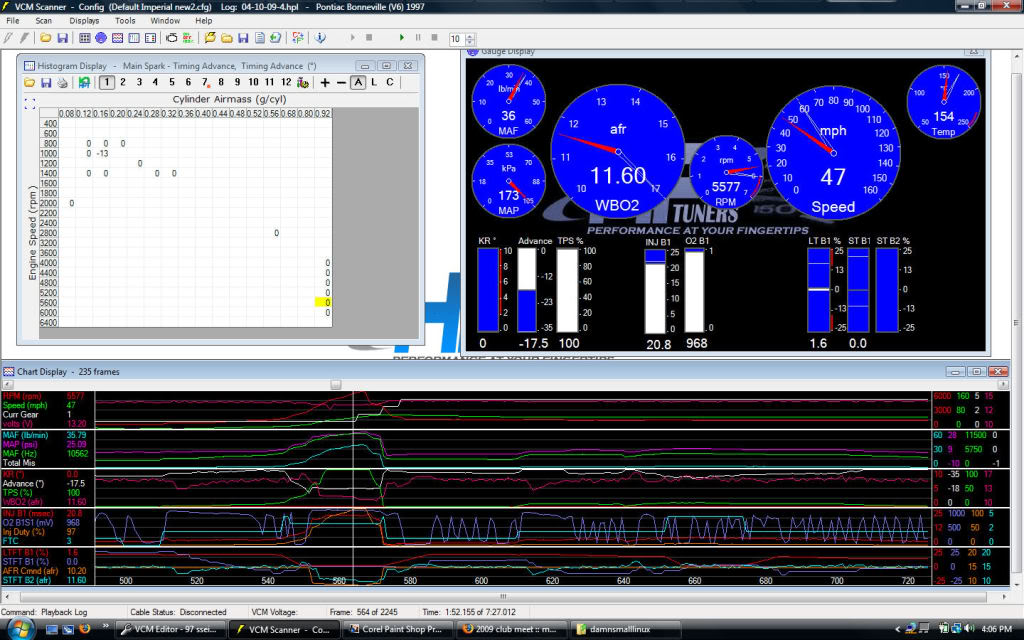Click save icon in Histogram Display toolbar
Viewport: 1024px width, 640px height.
[46, 82]
